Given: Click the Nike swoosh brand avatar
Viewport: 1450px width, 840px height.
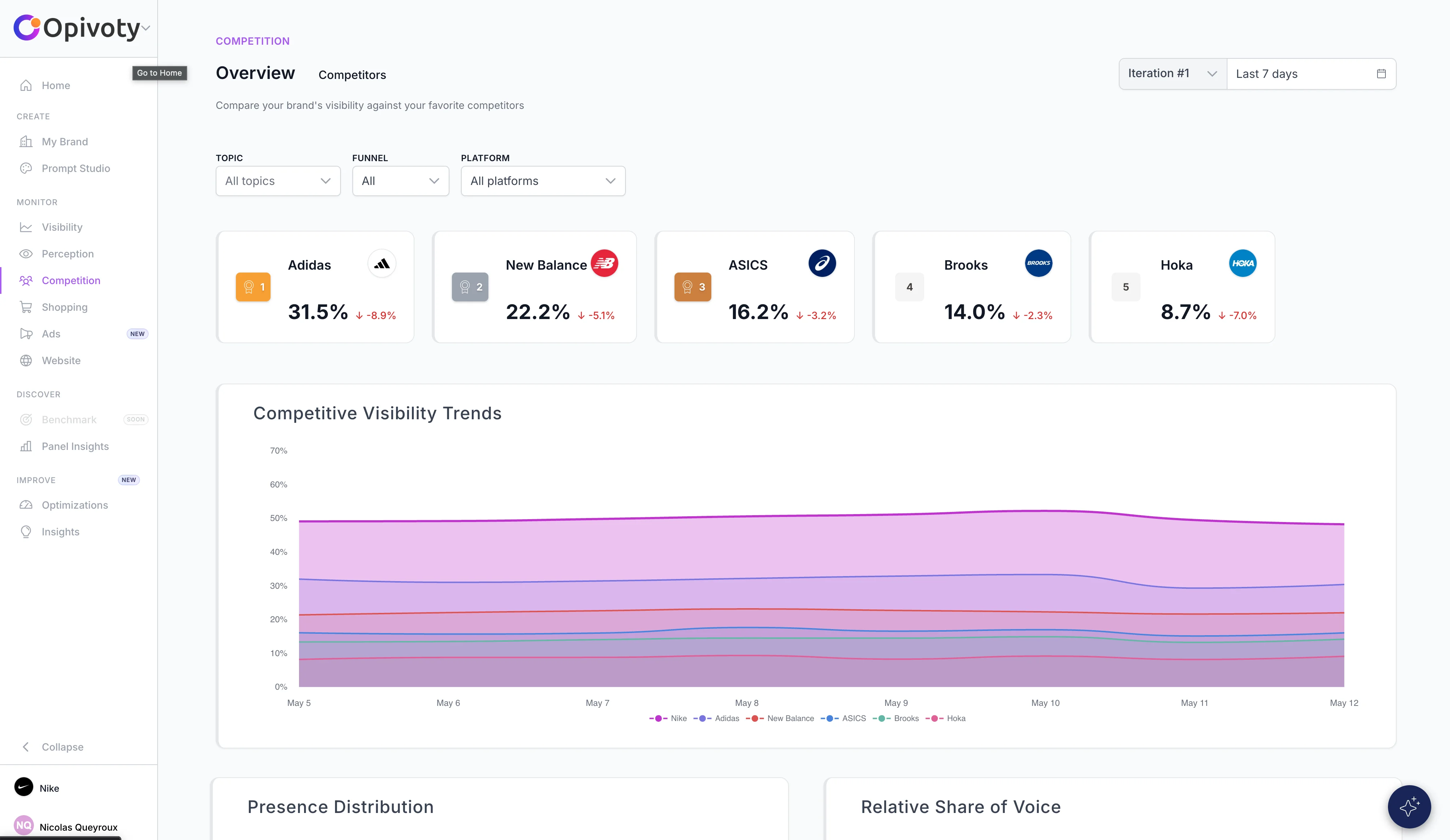Looking at the screenshot, I should pyautogui.click(x=23, y=787).
